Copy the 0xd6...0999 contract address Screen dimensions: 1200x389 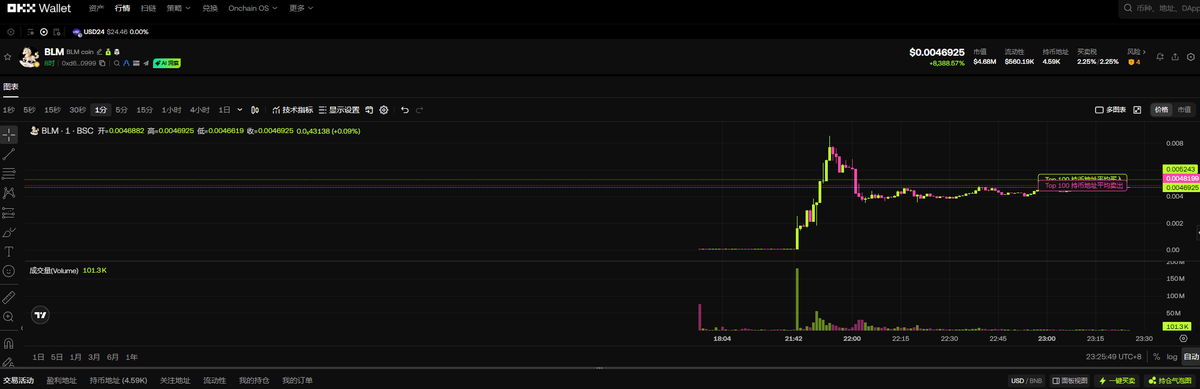click(102, 63)
